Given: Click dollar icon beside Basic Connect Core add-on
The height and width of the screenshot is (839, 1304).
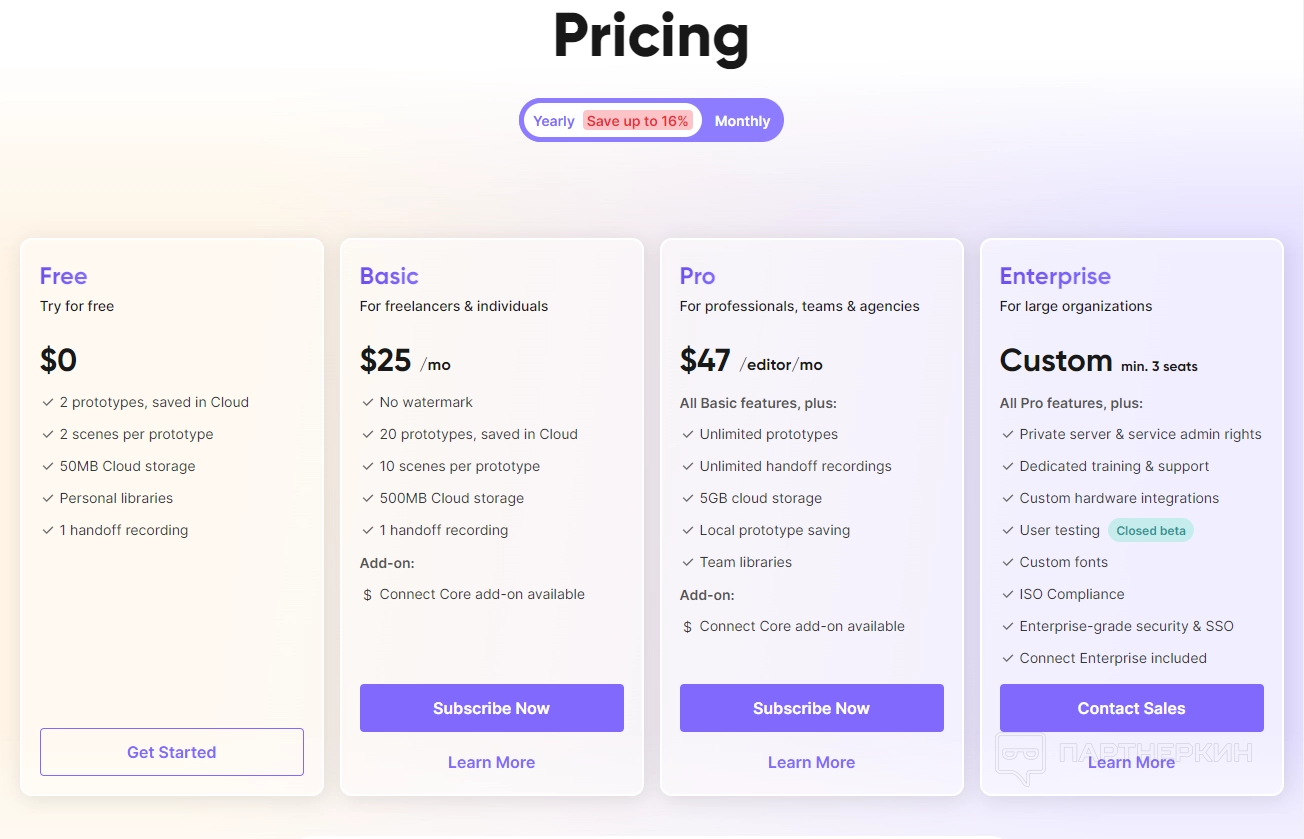Looking at the screenshot, I should [367, 595].
